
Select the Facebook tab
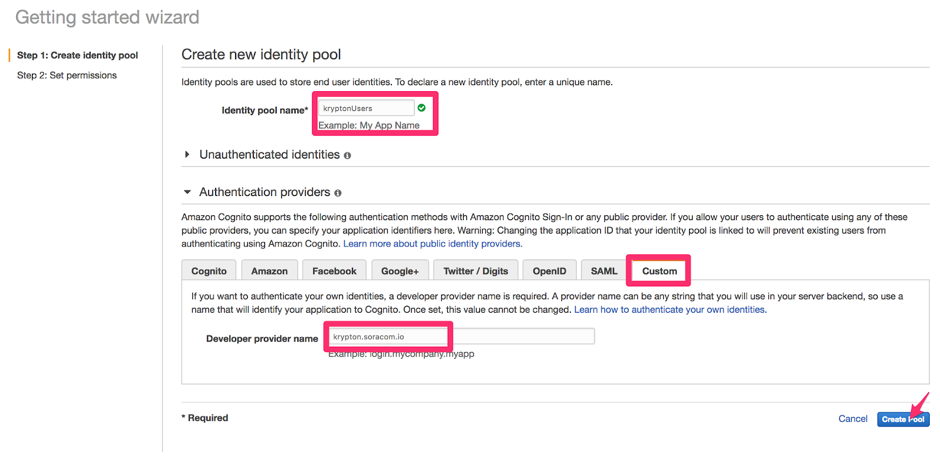(334, 271)
